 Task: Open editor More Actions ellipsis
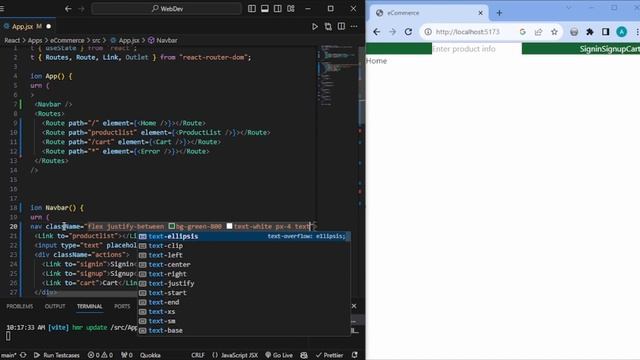(x=354, y=27)
